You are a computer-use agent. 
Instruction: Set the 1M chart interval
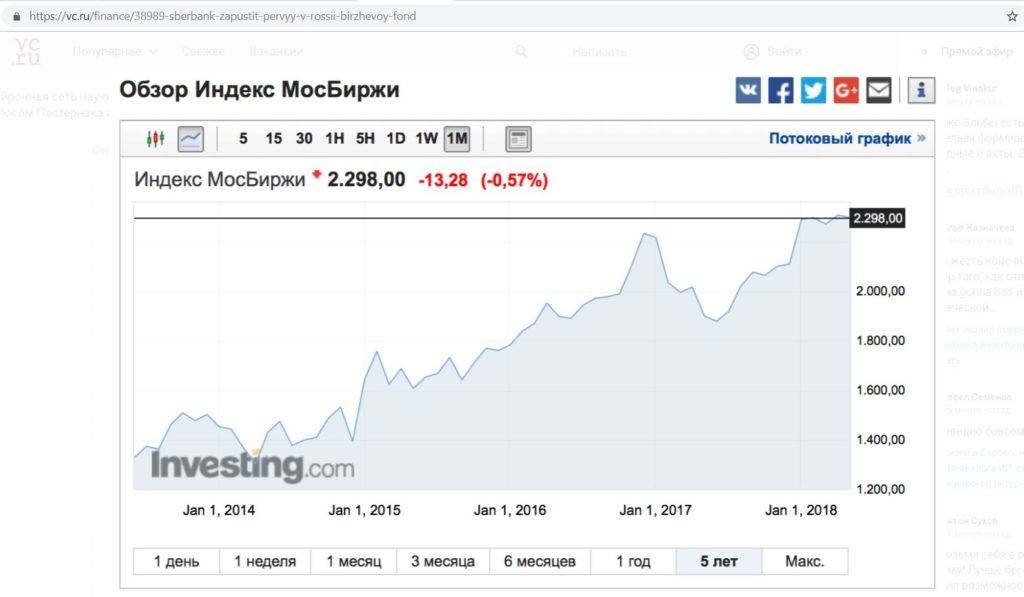(457, 139)
